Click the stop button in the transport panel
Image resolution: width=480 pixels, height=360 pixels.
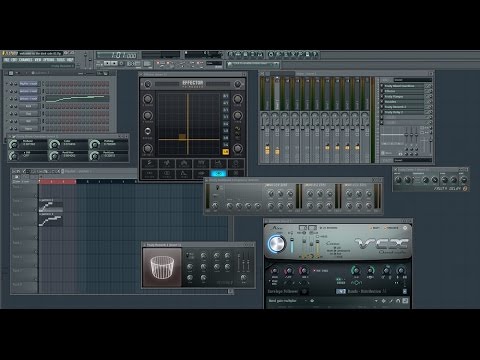[114, 63]
